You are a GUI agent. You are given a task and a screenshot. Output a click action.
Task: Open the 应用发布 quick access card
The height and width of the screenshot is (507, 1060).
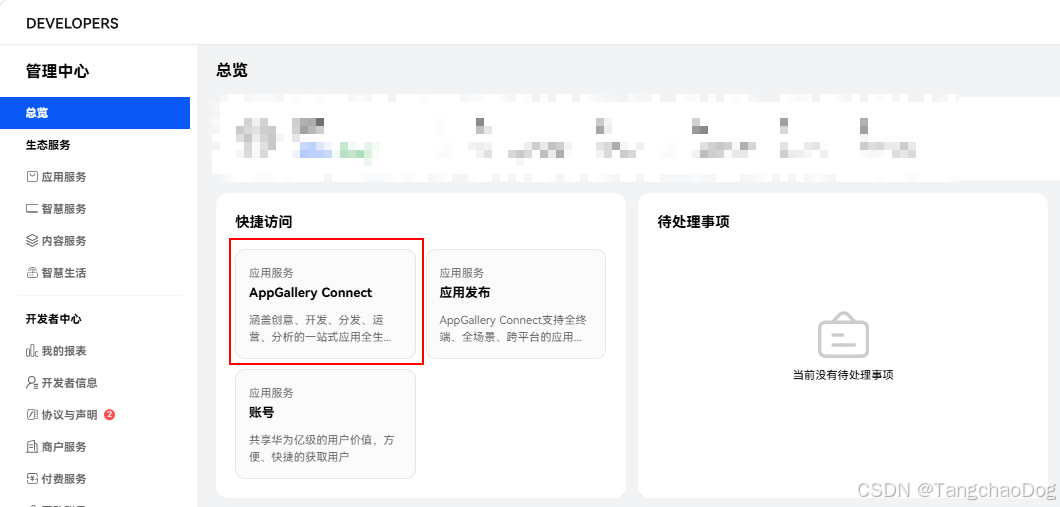coord(516,304)
